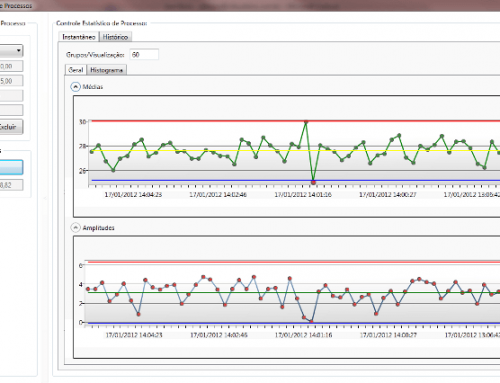Click '17/01/2012 14:01:16' label under Amplitudes chart
The image size is (500, 383).
coord(304,335)
